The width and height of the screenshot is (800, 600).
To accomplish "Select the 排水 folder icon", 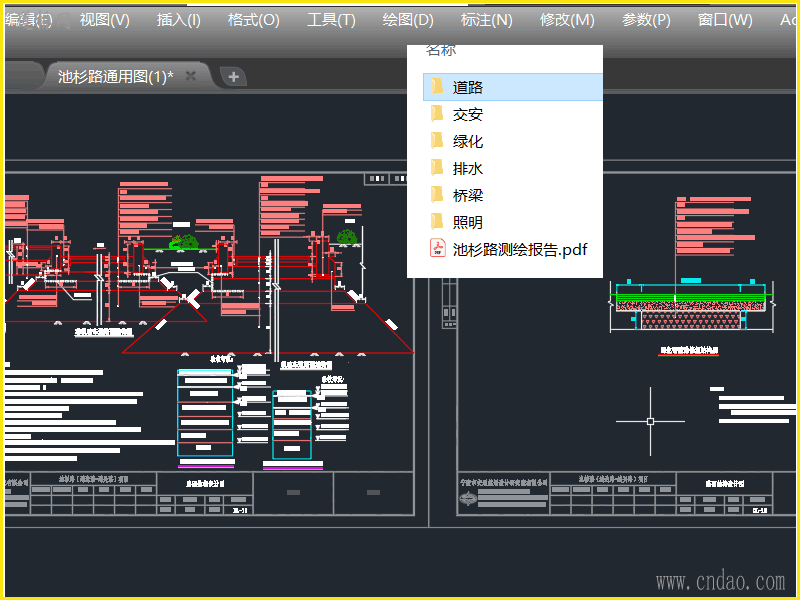I will [x=437, y=167].
